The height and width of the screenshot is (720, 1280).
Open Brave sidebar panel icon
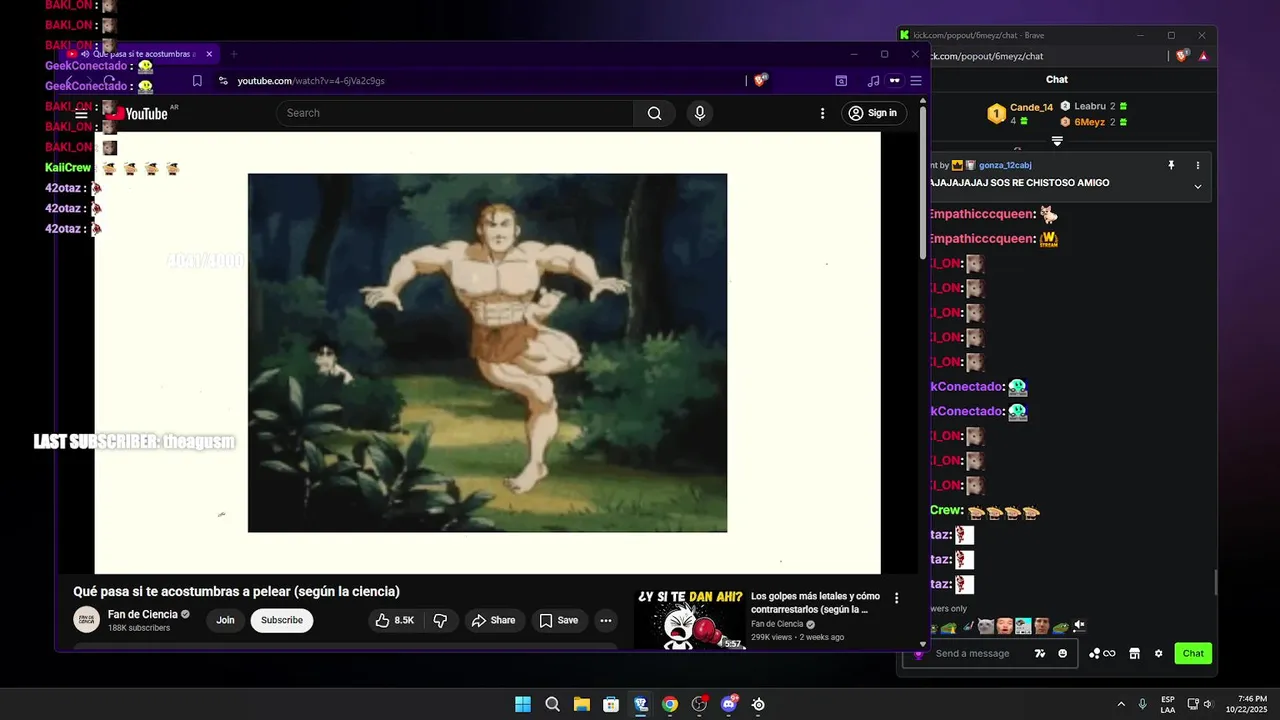tap(841, 81)
